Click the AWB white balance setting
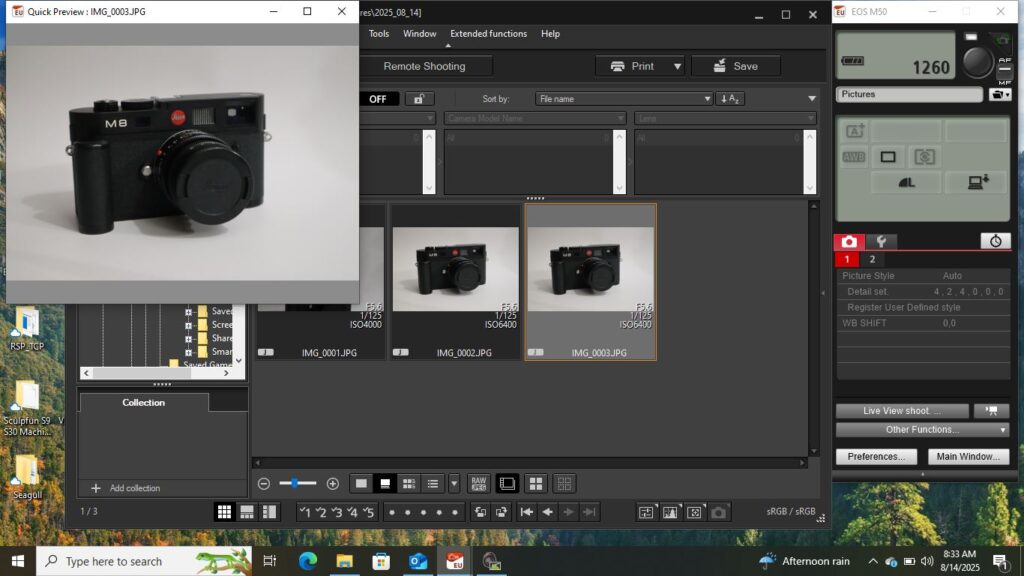 [x=854, y=157]
